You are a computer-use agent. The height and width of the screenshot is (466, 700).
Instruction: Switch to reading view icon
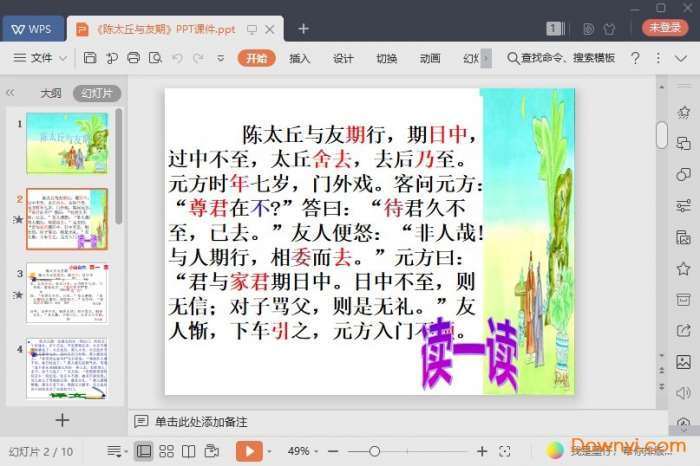pyautogui.click(x=188, y=451)
